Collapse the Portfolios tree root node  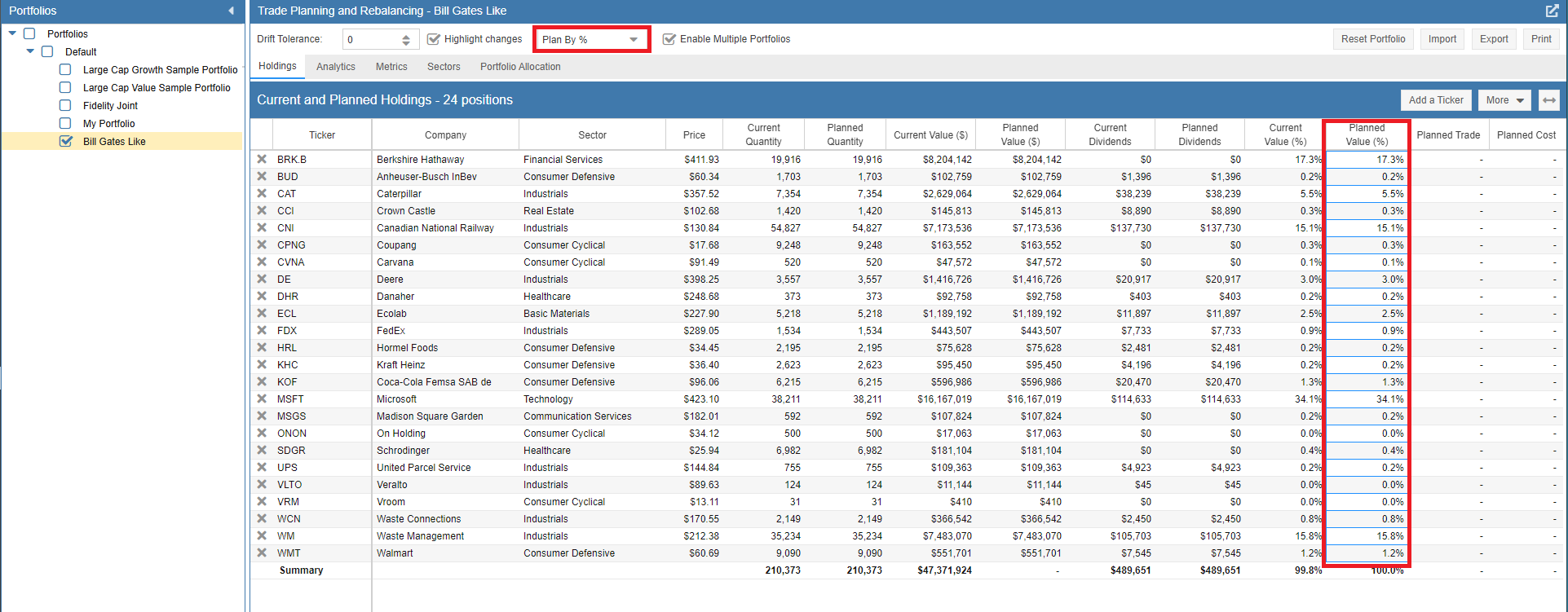tap(12, 33)
